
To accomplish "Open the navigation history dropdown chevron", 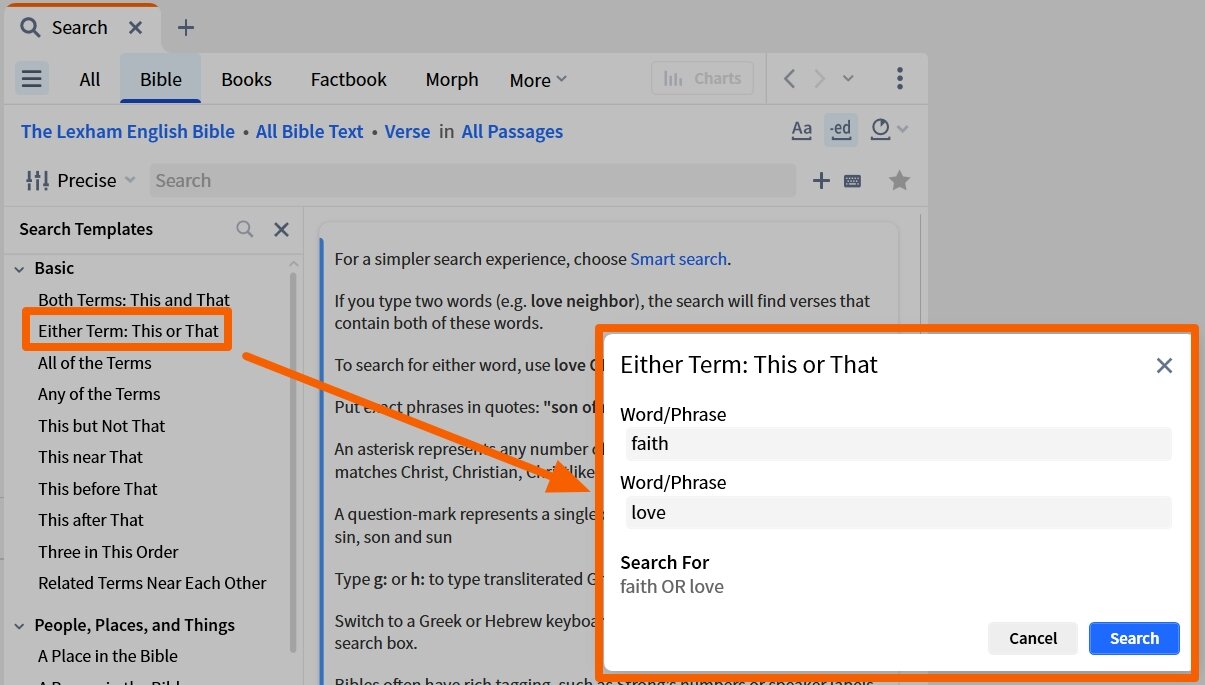I will [848, 78].
